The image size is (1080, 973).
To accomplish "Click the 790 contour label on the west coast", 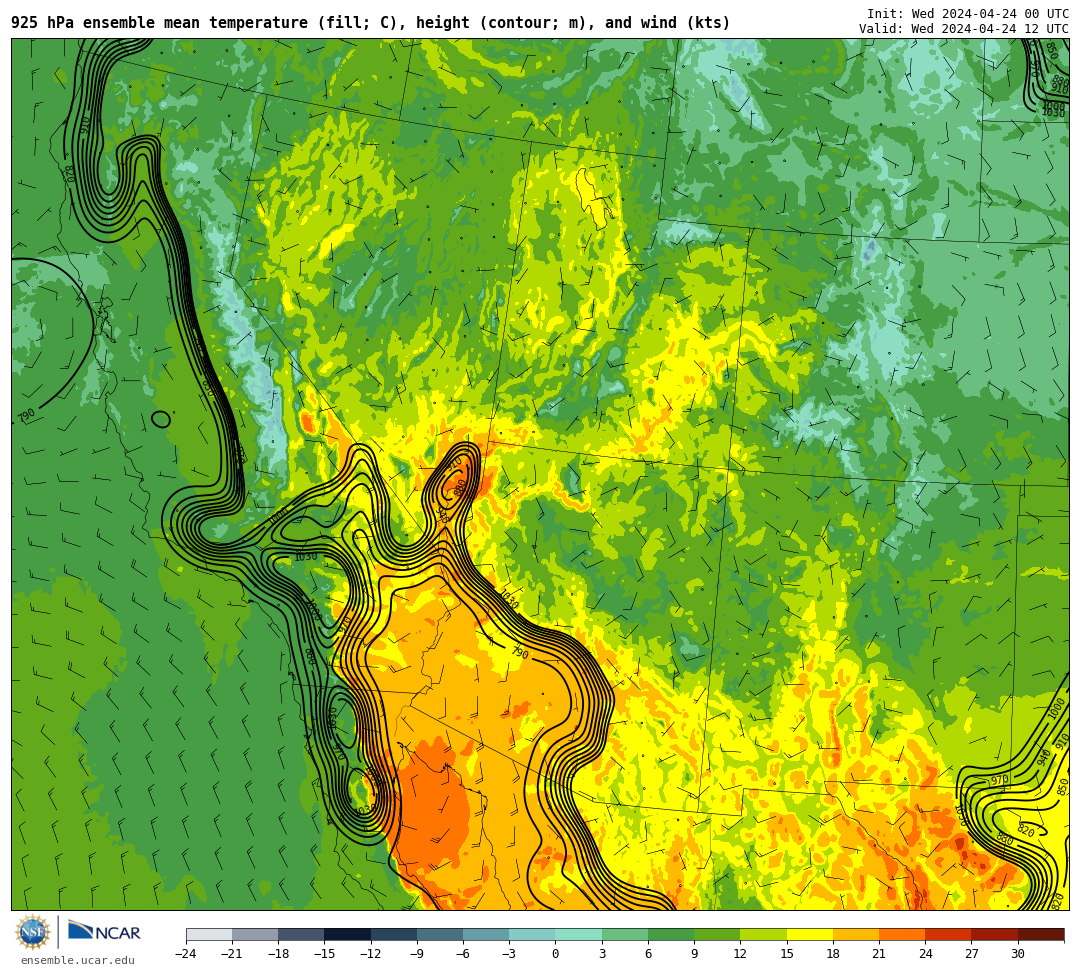I will (26, 416).
